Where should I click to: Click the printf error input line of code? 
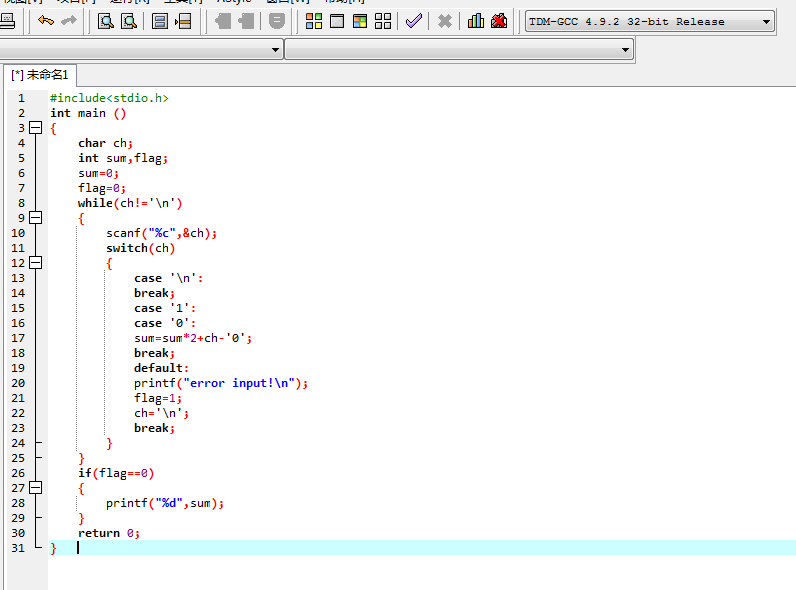tap(221, 383)
